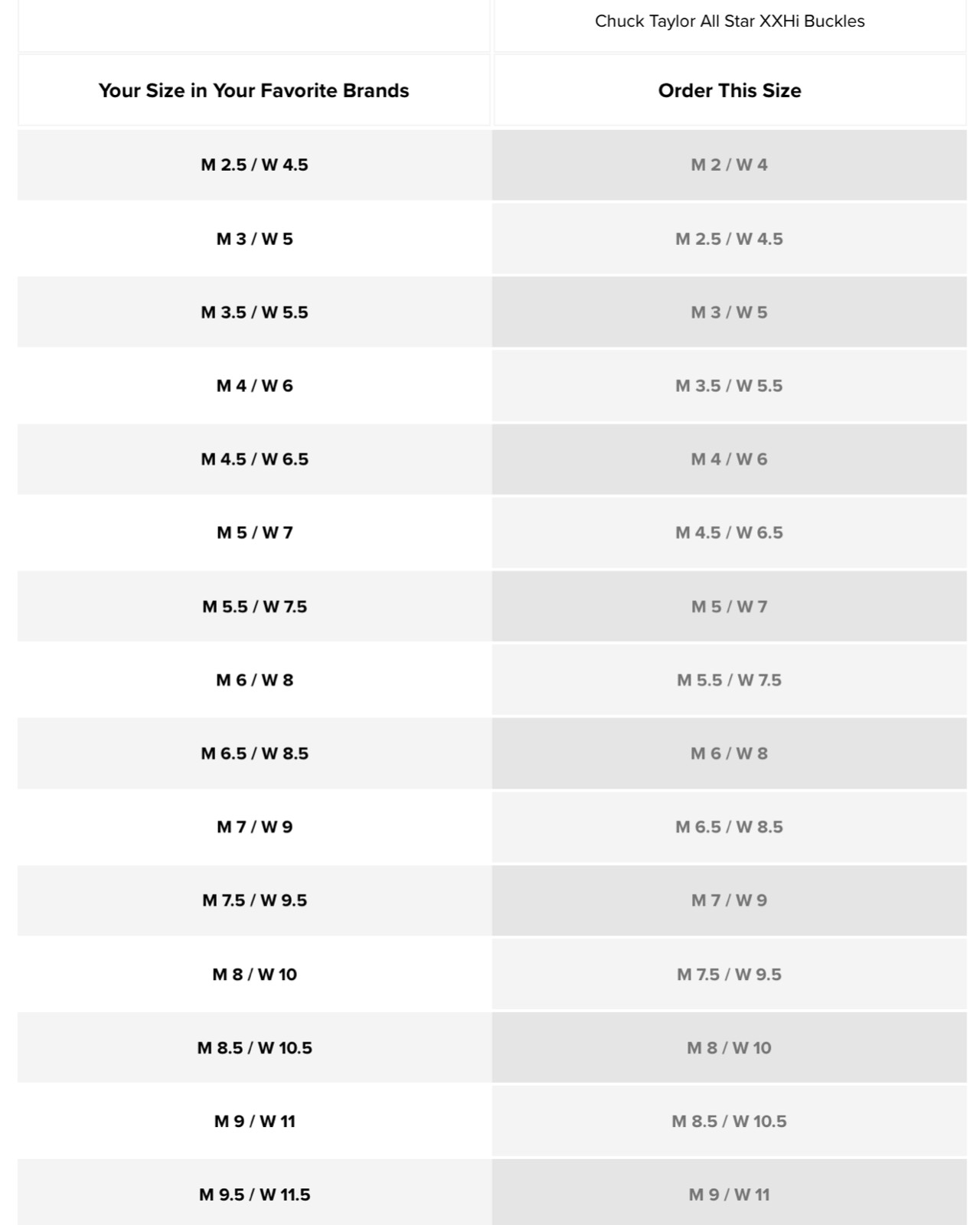The image size is (980, 1225).
Task: Click the 'M 9 / W 11' brand size cell
Action: tap(254, 1122)
